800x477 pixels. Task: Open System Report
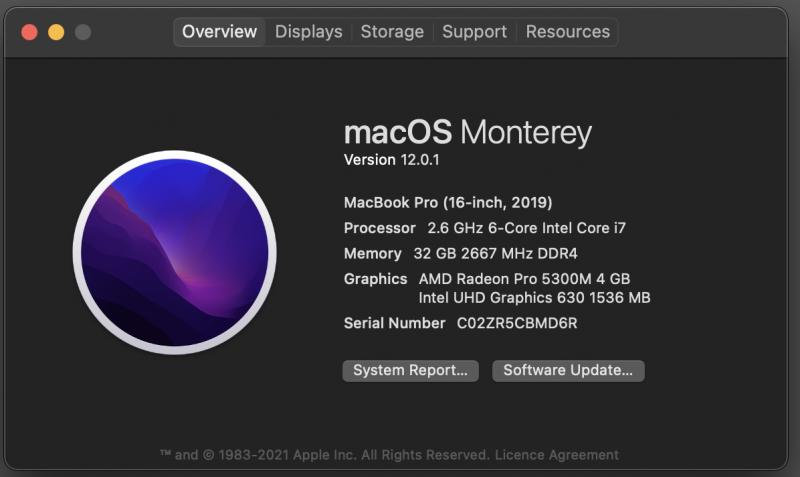[411, 370]
